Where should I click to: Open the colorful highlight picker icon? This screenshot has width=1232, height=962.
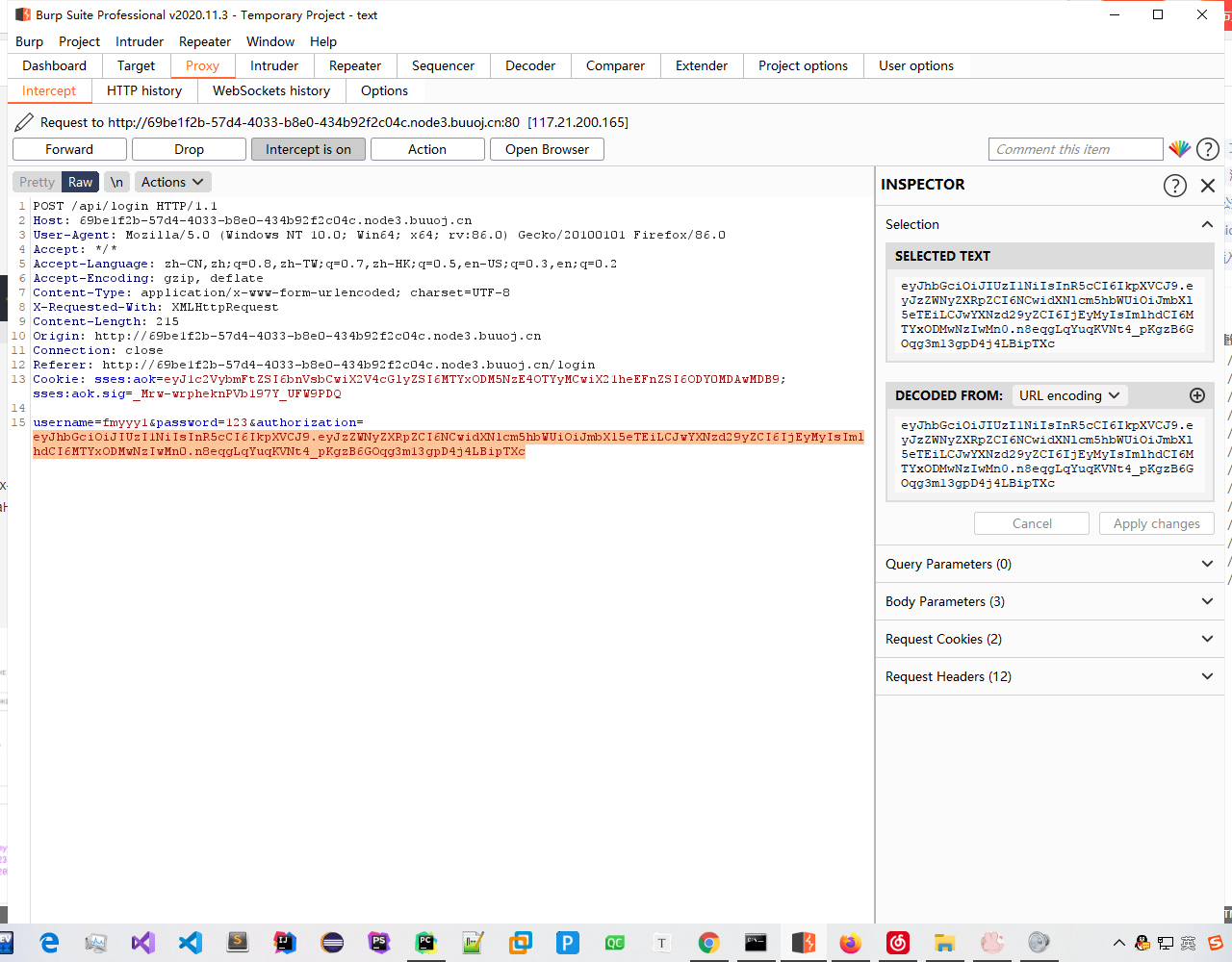(x=1179, y=149)
